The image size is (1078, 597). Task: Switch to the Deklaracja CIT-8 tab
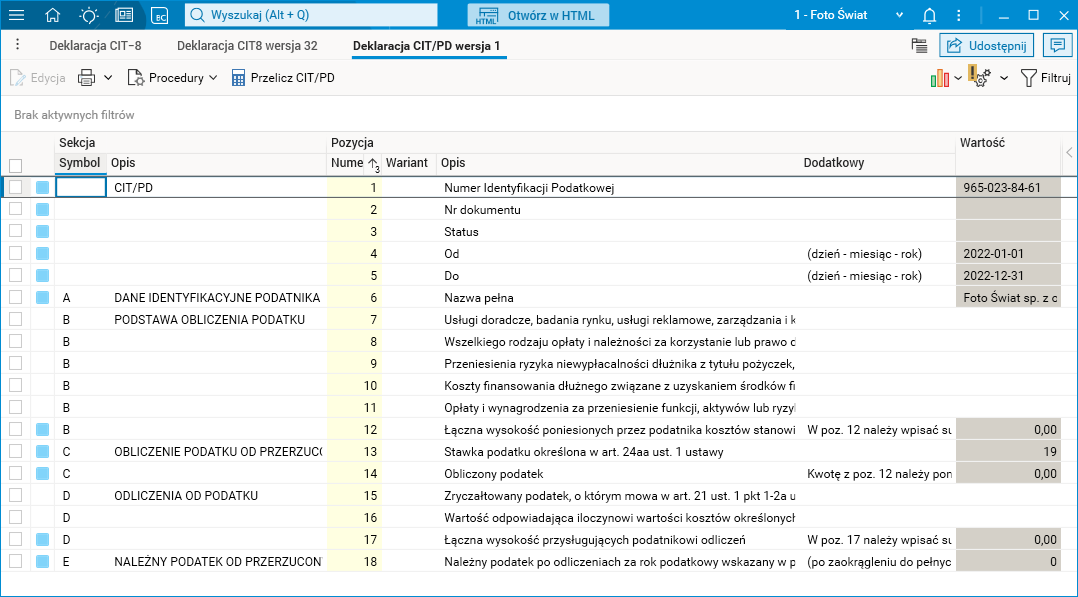coord(95,46)
